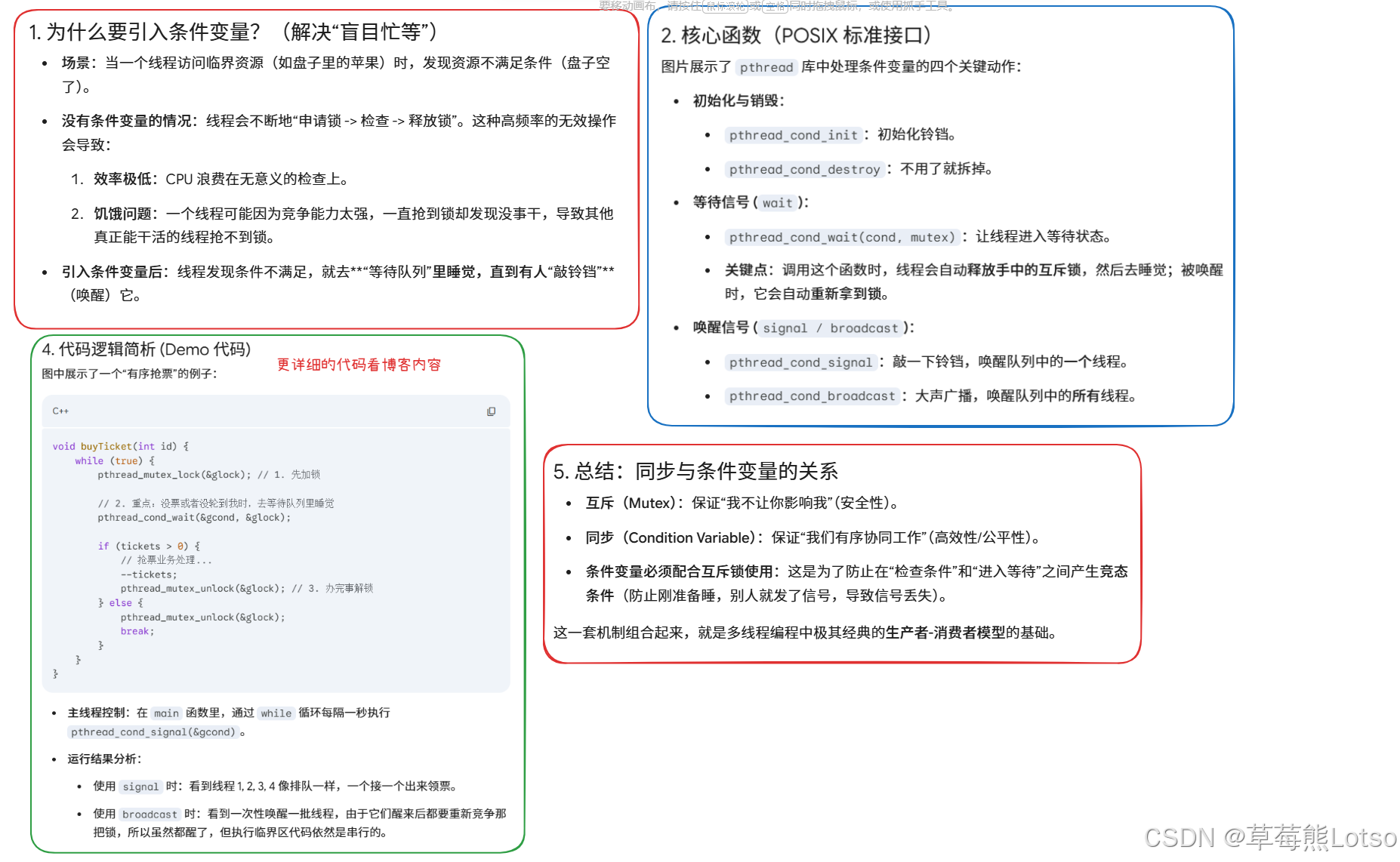Click the bullet label "唤醒信号"

[x=721, y=328]
